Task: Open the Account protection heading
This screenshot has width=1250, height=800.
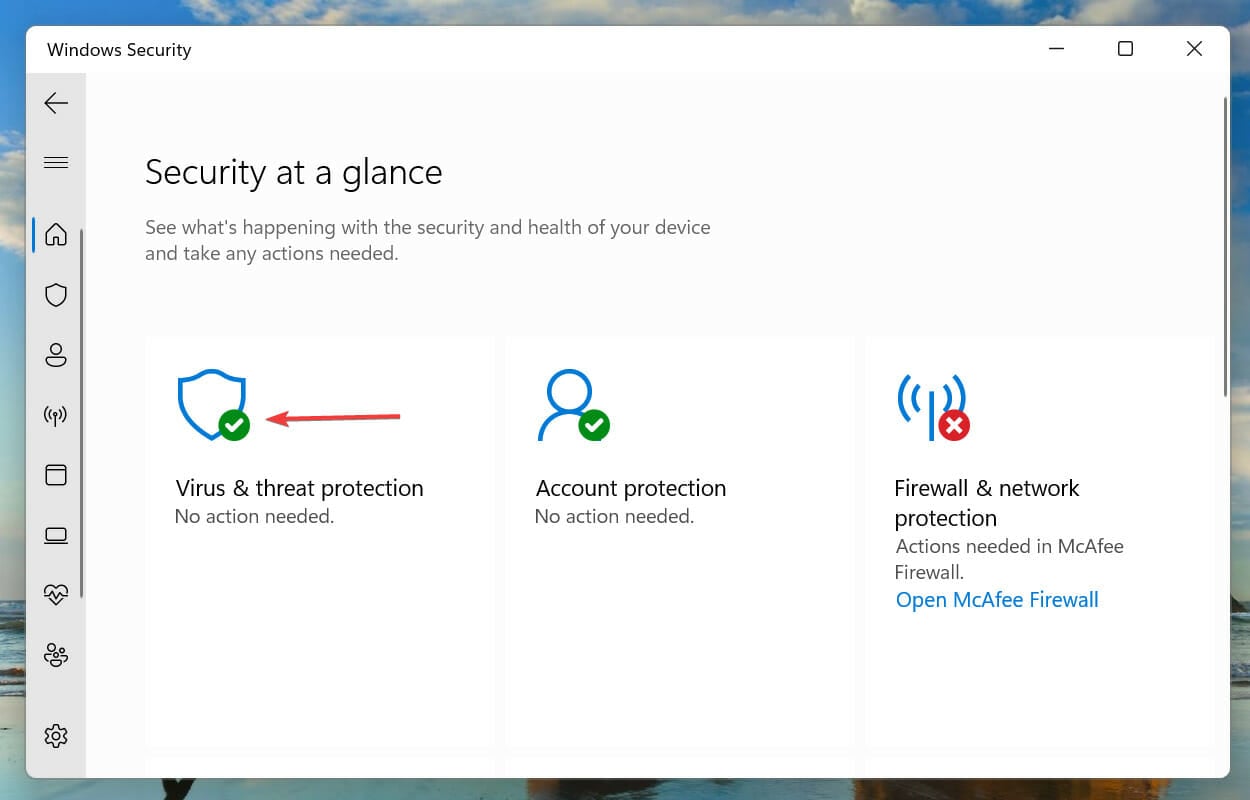Action: tap(631, 488)
